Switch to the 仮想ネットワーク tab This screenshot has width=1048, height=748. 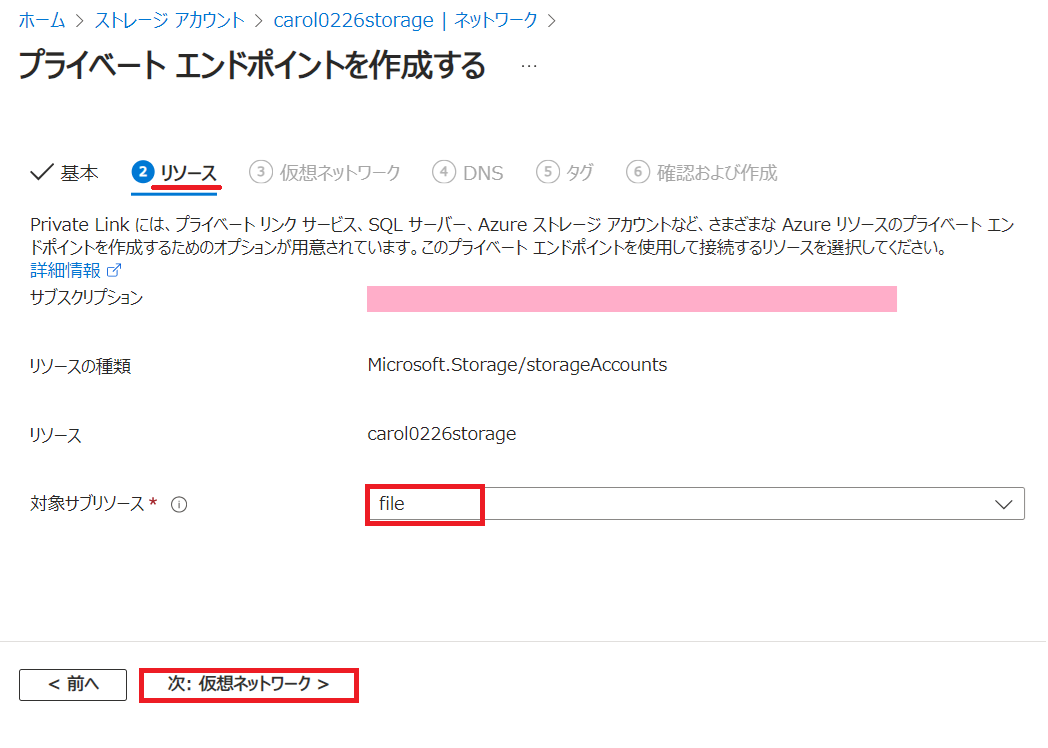[x=325, y=172]
